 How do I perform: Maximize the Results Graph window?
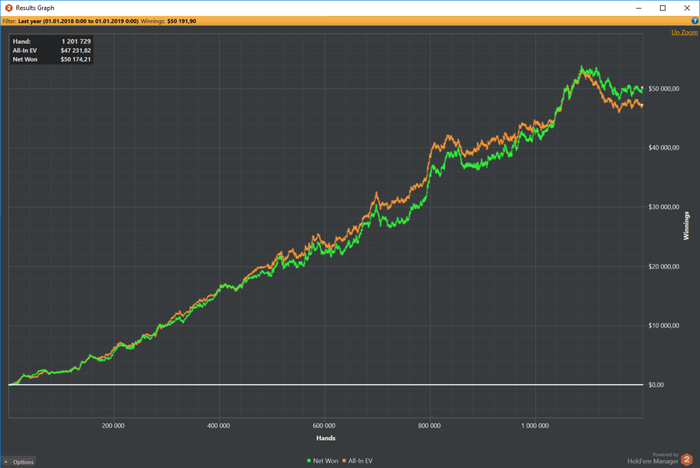(x=663, y=8)
